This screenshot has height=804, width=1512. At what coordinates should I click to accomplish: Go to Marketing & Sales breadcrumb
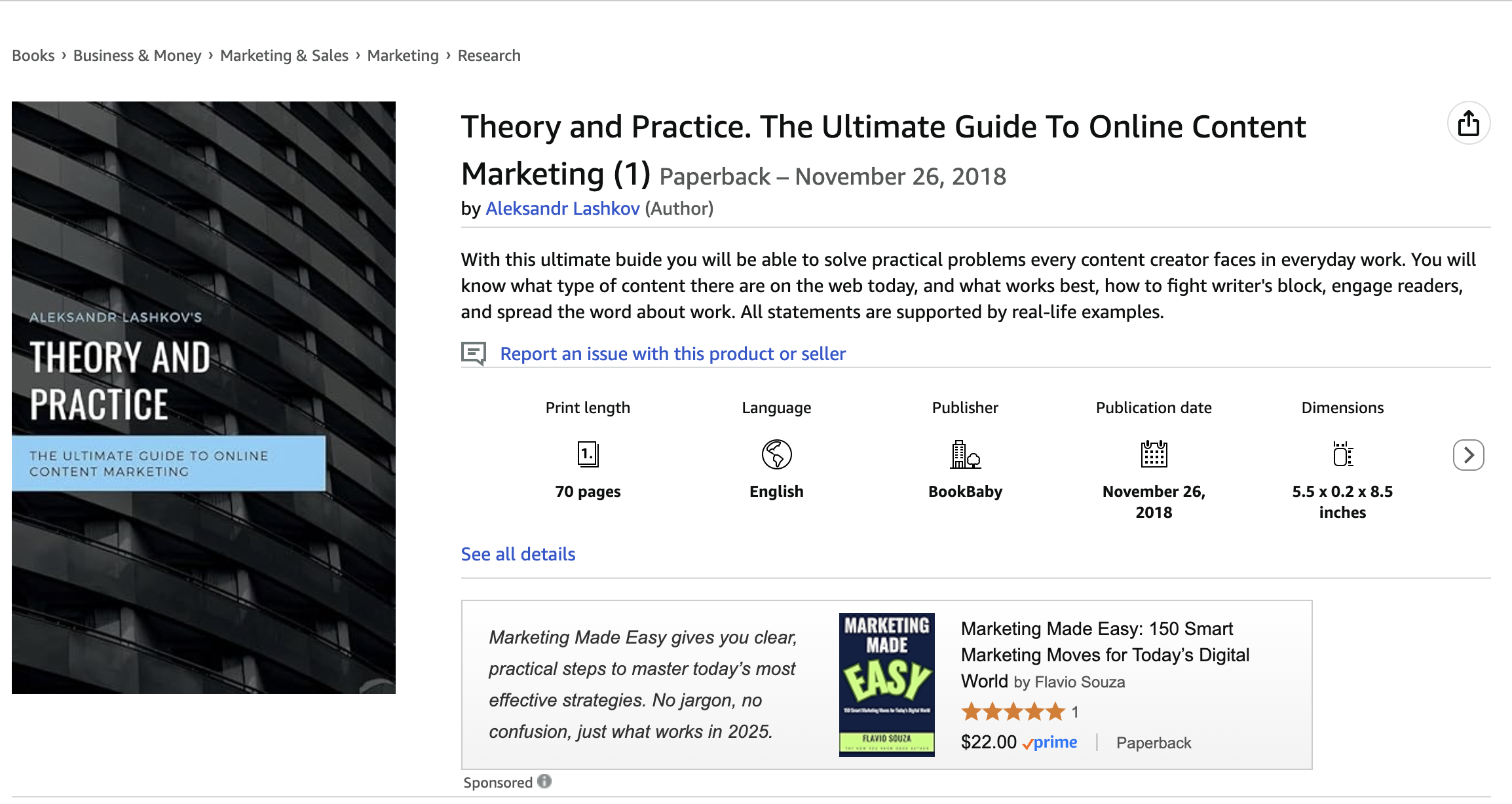[284, 56]
